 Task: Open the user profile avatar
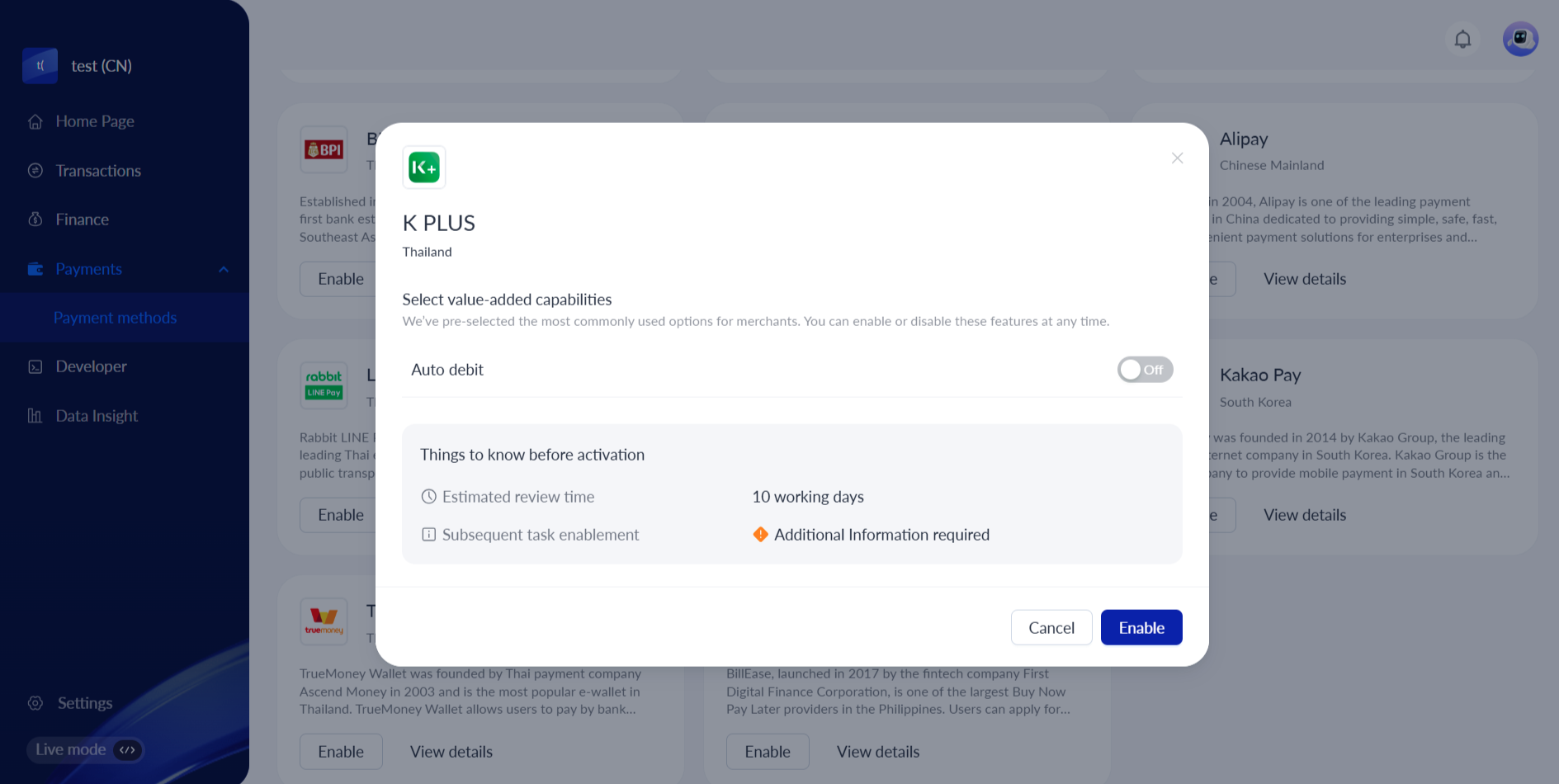point(1520,39)
